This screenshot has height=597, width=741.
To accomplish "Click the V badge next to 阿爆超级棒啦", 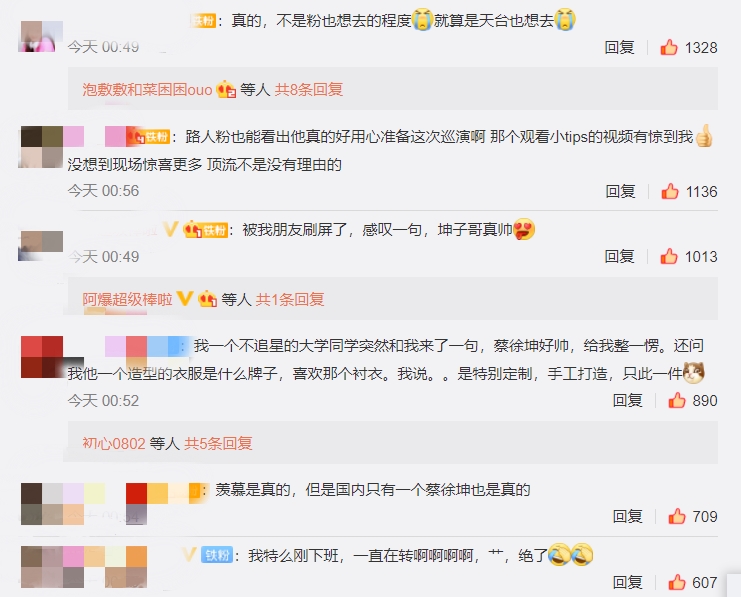I will (184, 299).
